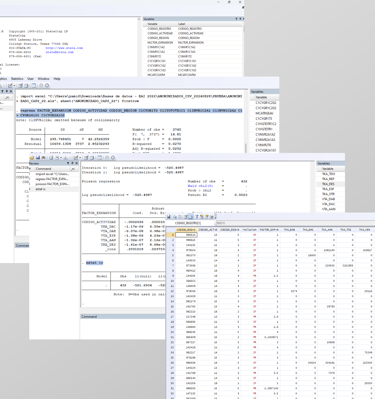This screenshot has width=375, height=399.
Task: Close the Review panel in front Stata window
Action: click(76, 163)
